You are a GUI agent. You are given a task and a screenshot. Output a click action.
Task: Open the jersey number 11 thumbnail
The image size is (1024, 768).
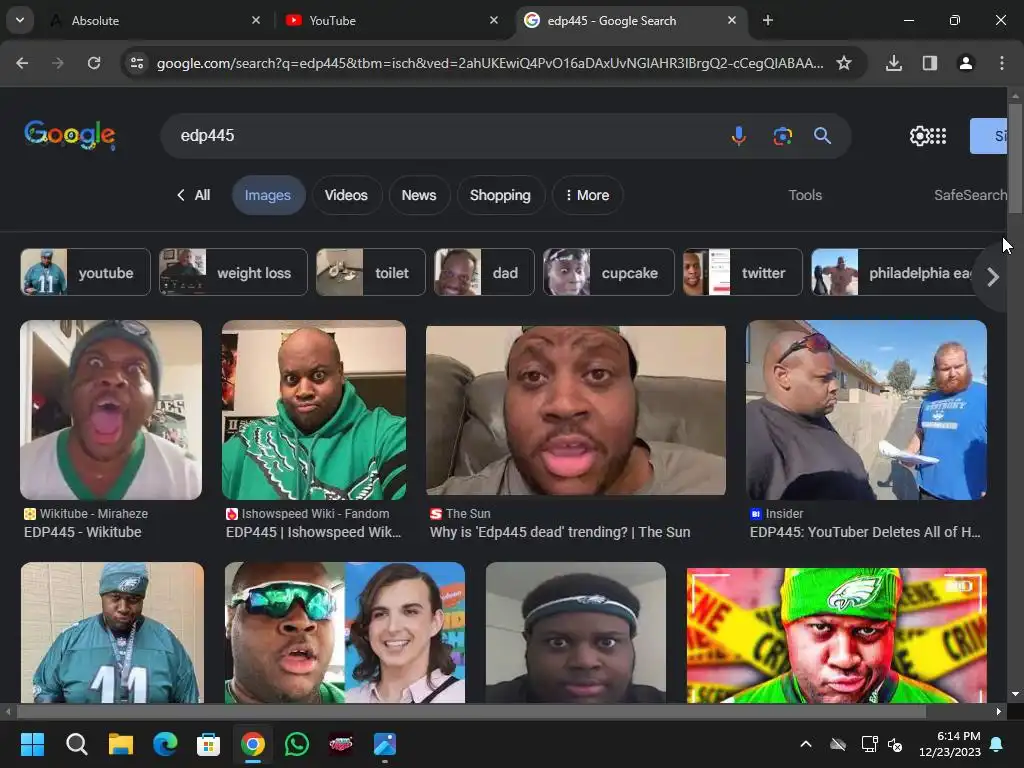click(112, 632)
